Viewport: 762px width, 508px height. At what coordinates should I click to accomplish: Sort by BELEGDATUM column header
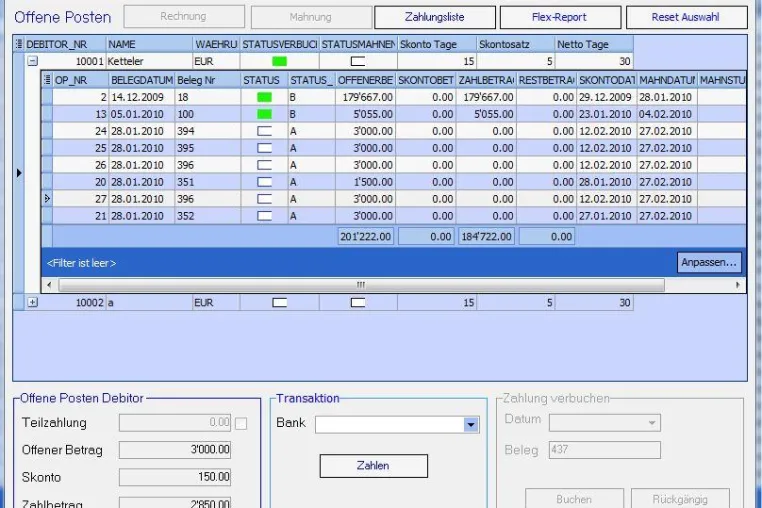(142, 80)
